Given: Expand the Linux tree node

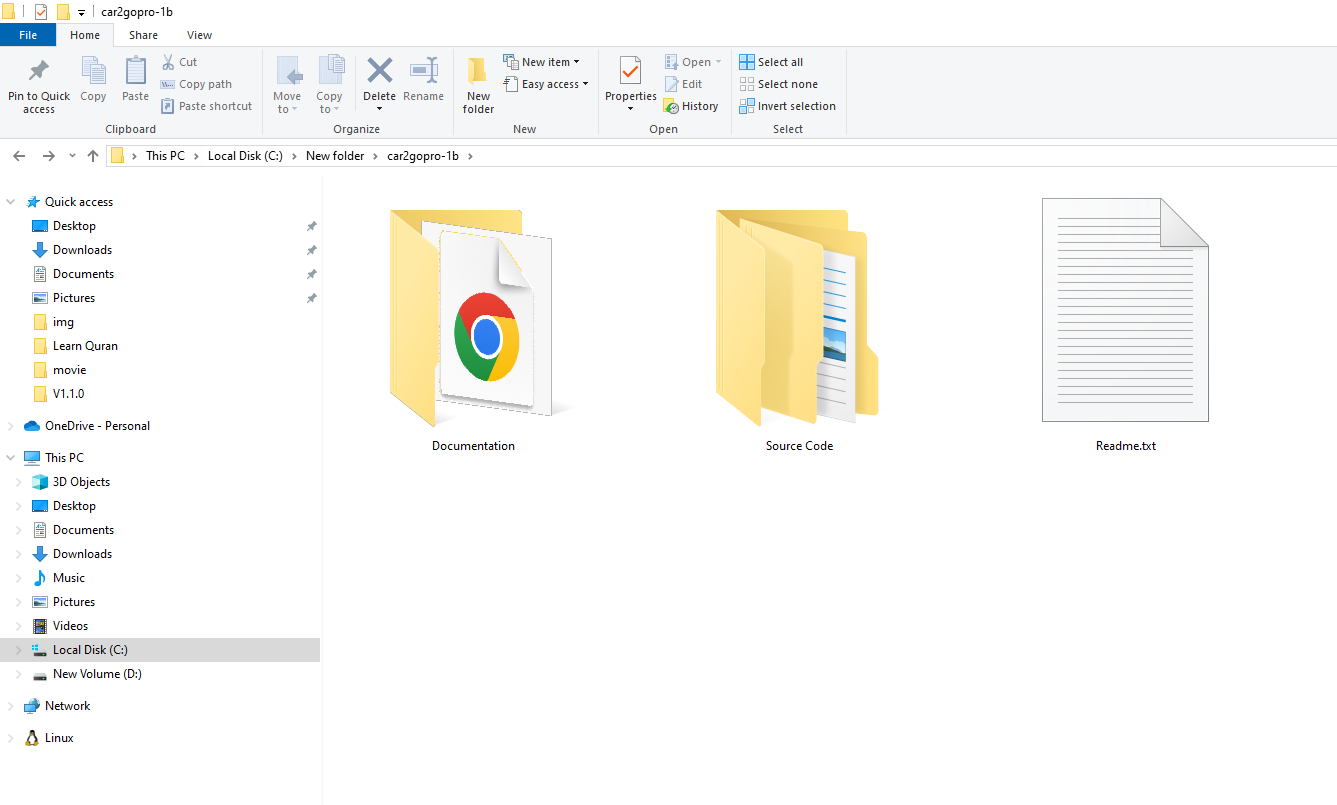Looking at the screenshot, I should (x=11, y=738).
